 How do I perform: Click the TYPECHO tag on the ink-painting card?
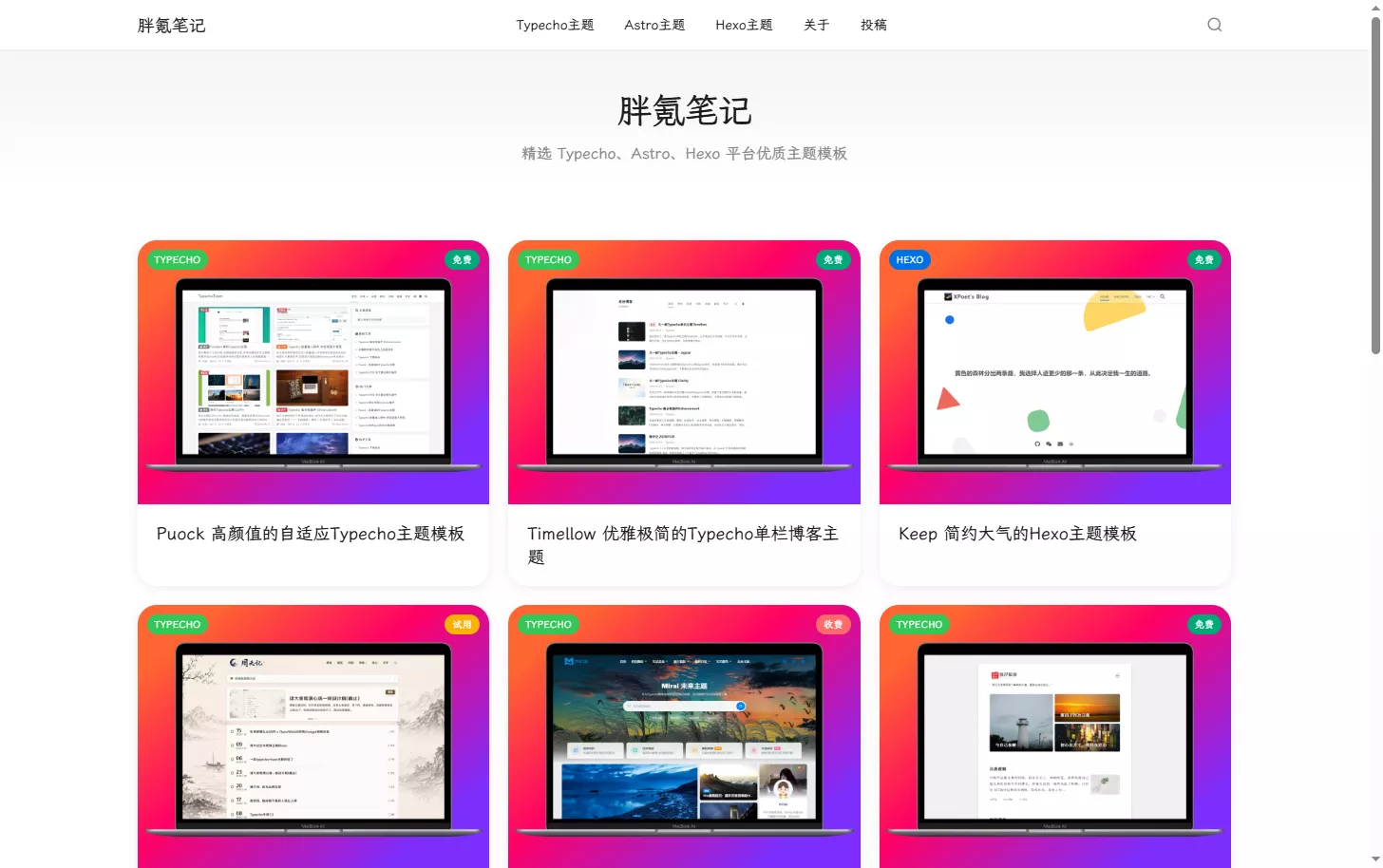[x=177, y=624]
